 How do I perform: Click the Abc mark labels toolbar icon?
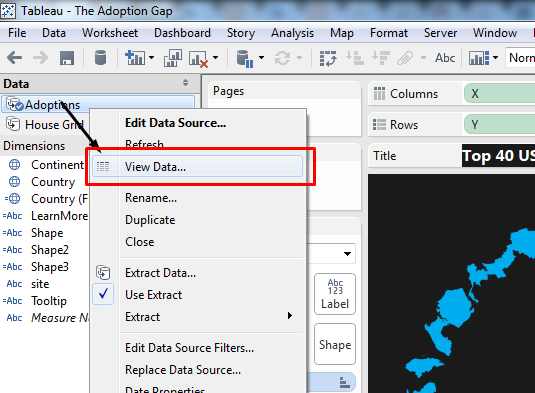445,58
